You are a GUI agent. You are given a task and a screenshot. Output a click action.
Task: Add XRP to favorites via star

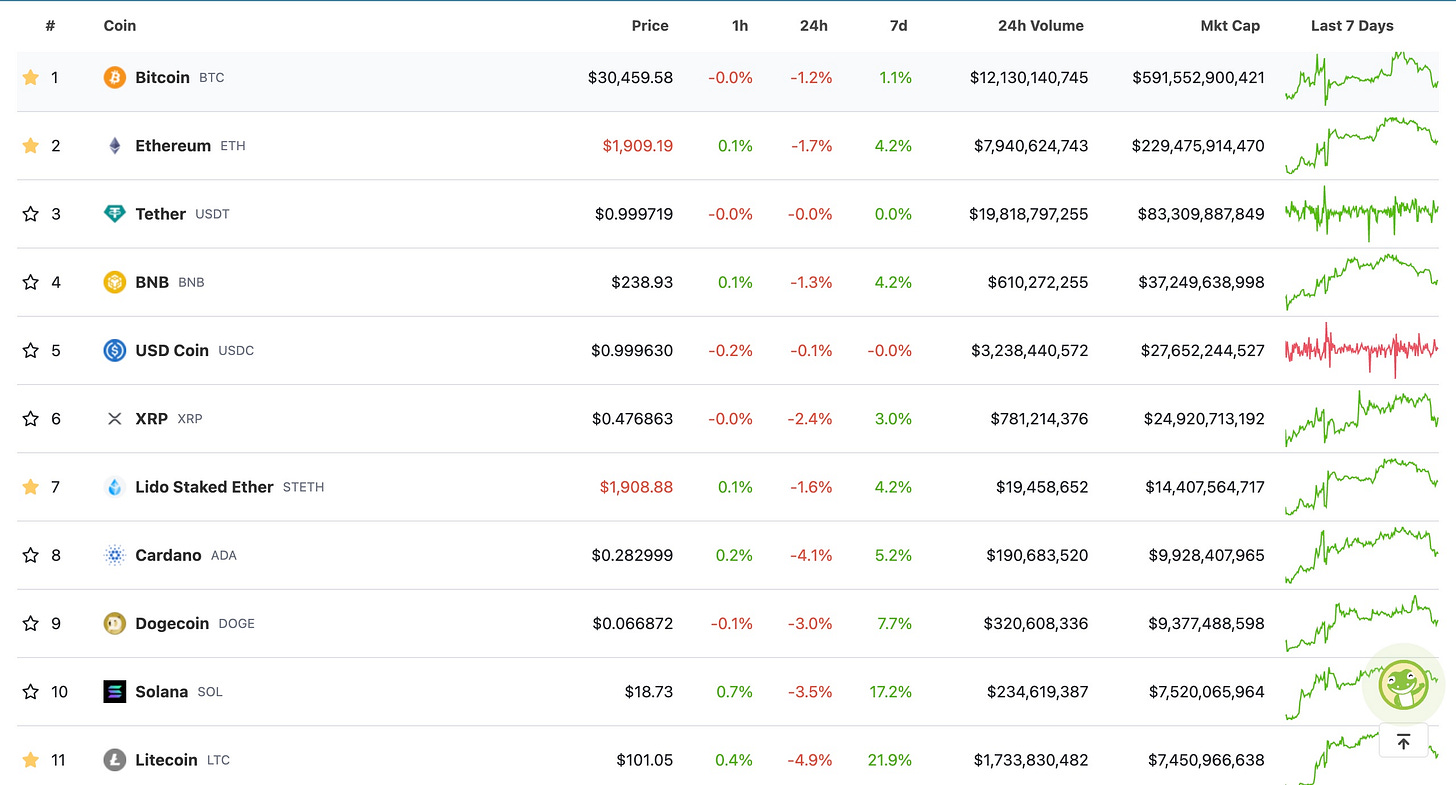click(31, 419)
